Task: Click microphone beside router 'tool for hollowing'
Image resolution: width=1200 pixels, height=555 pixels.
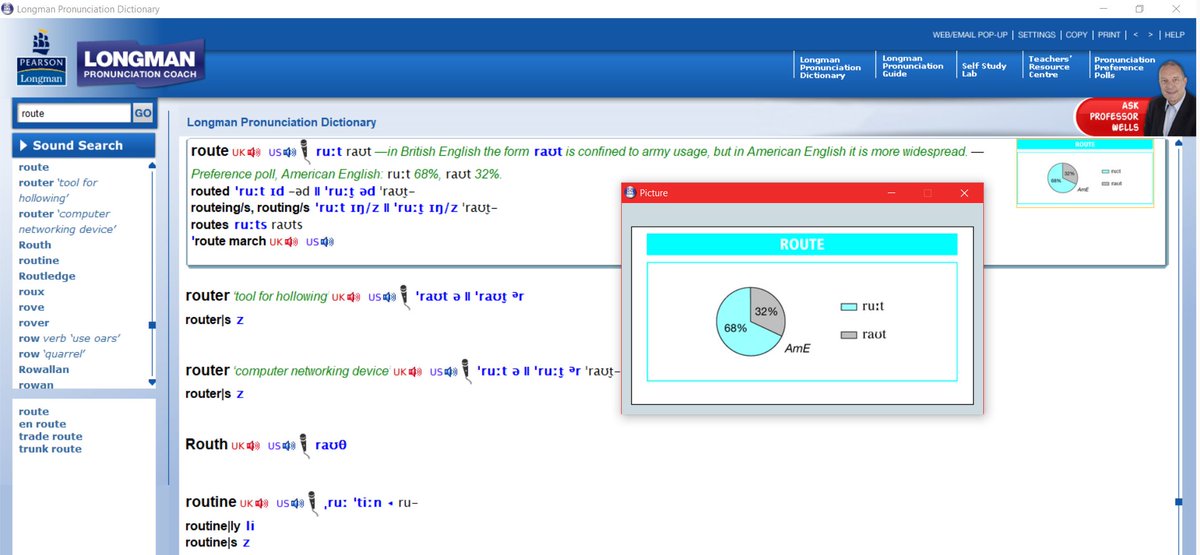Action: [405, 297]
